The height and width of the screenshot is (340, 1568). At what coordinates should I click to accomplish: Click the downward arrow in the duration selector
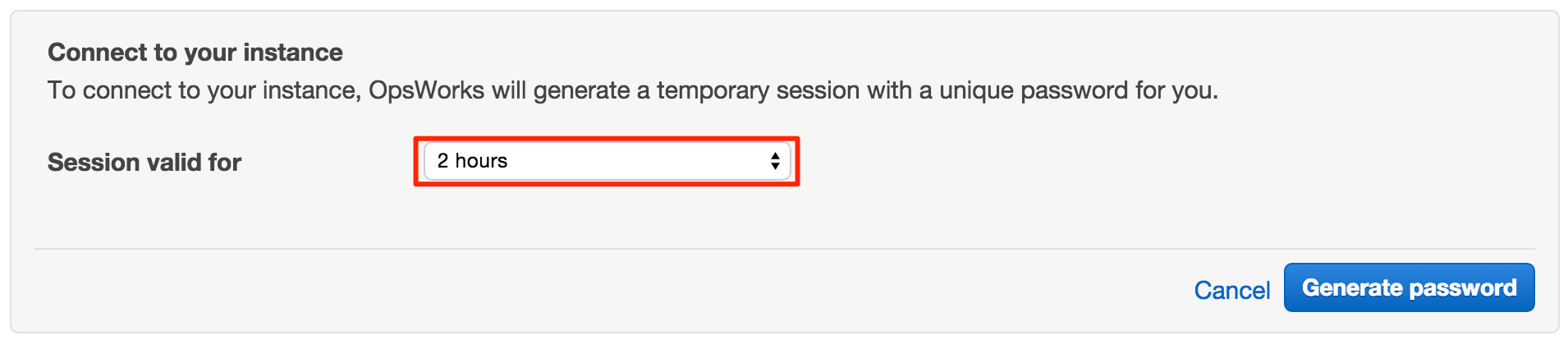774,167
